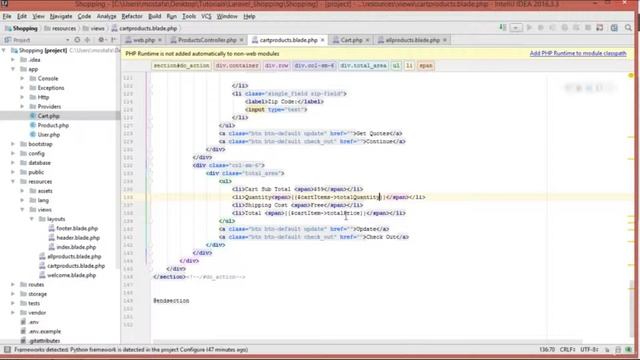Expand the bootstrap folder
Screen dimensions: 640x360
tap(13, 144)
